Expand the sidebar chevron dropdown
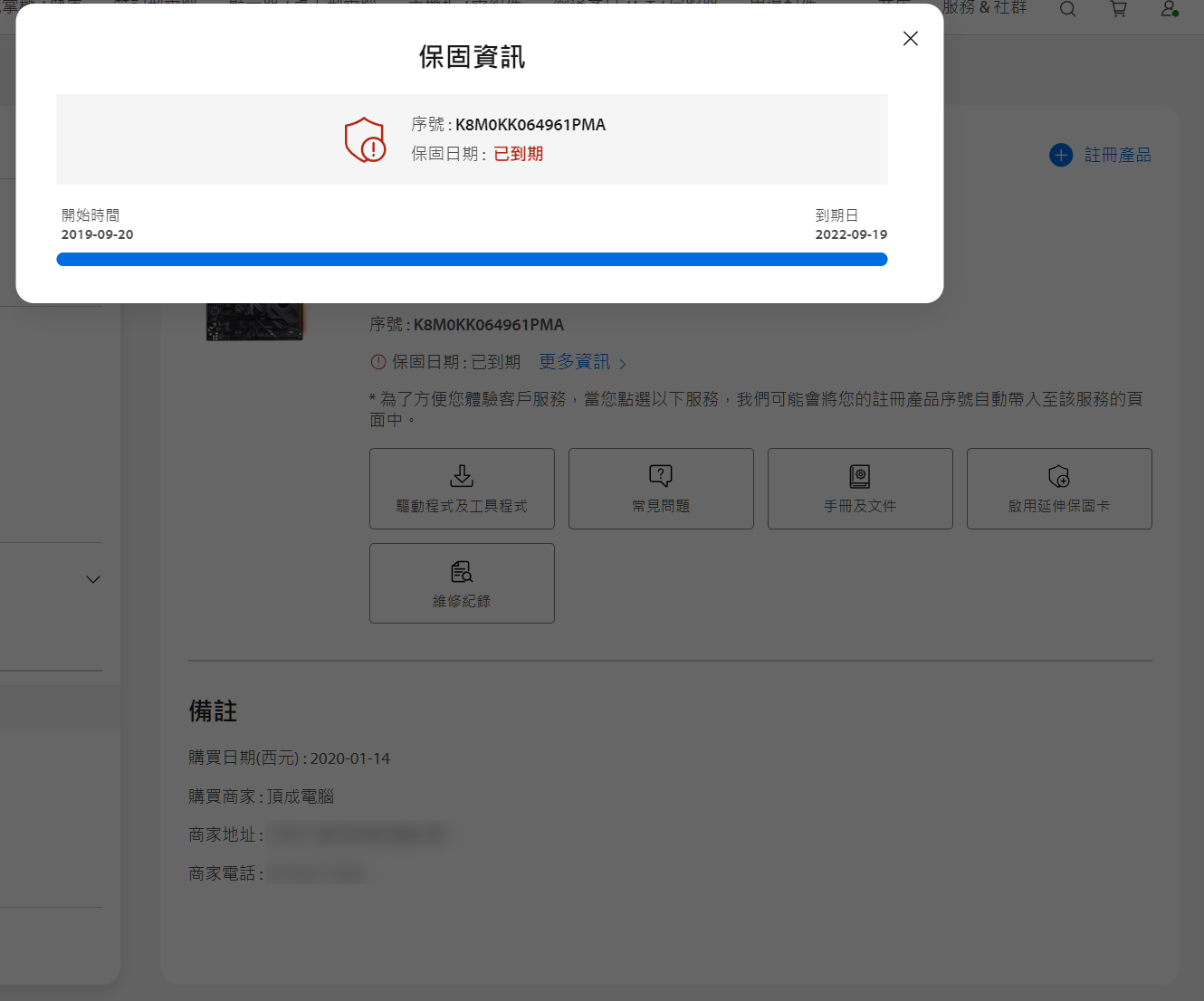1204x1001 pixels. point(93,579)
